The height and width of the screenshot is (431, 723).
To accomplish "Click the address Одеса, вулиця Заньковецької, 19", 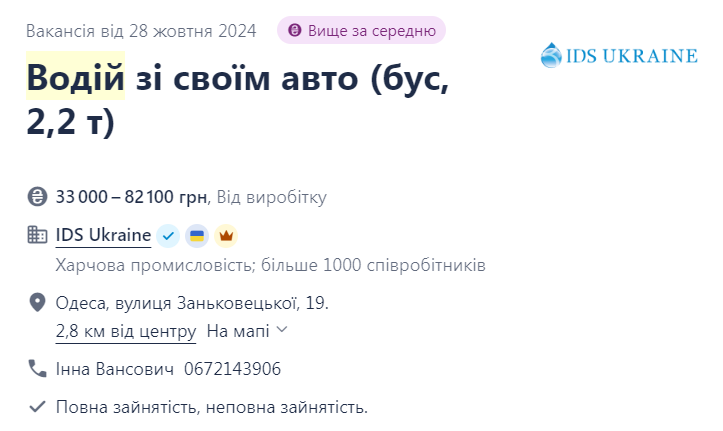I will 192,303.
